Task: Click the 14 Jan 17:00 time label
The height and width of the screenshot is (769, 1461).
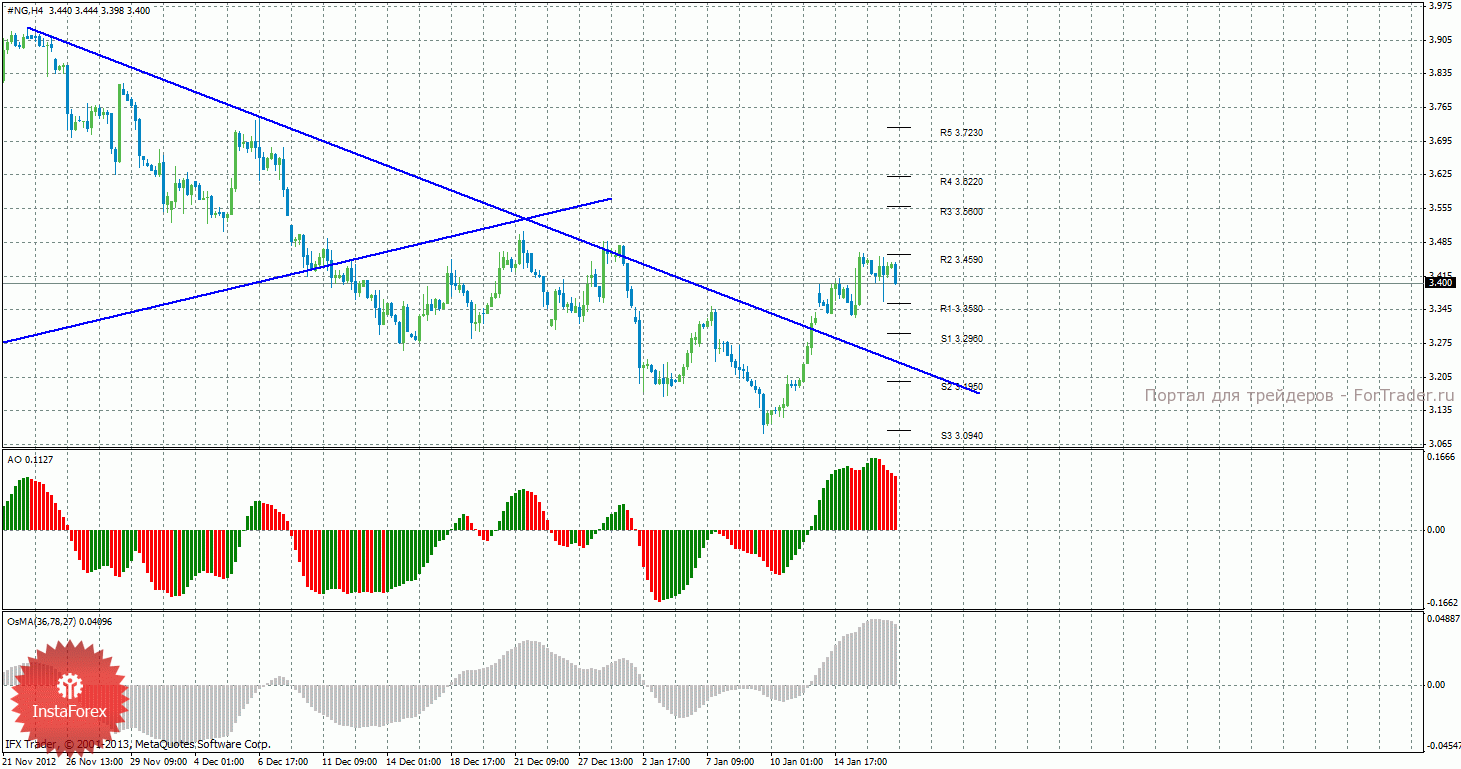Action: (861, 762)
